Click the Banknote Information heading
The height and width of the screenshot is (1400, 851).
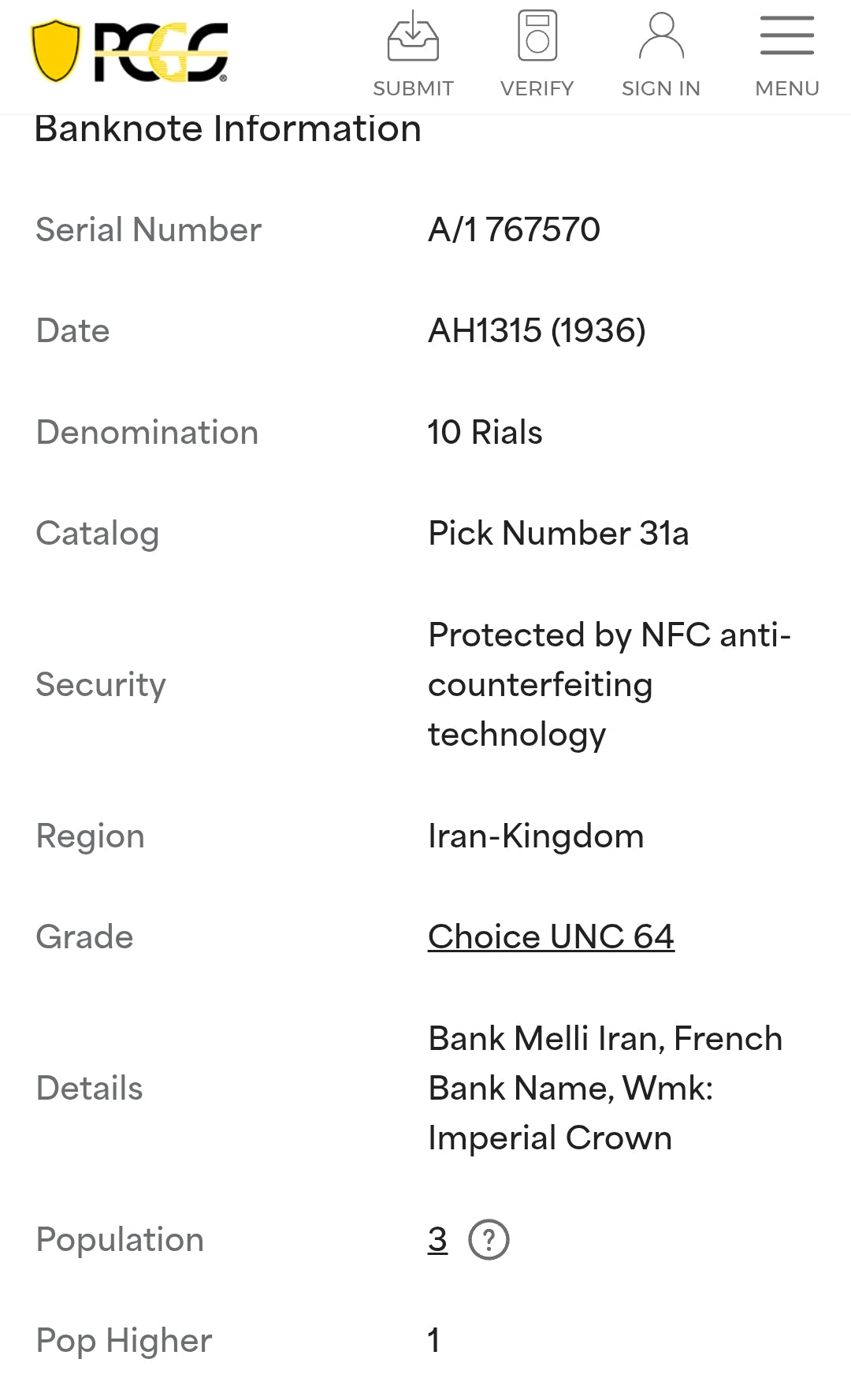tap(228, 129)
